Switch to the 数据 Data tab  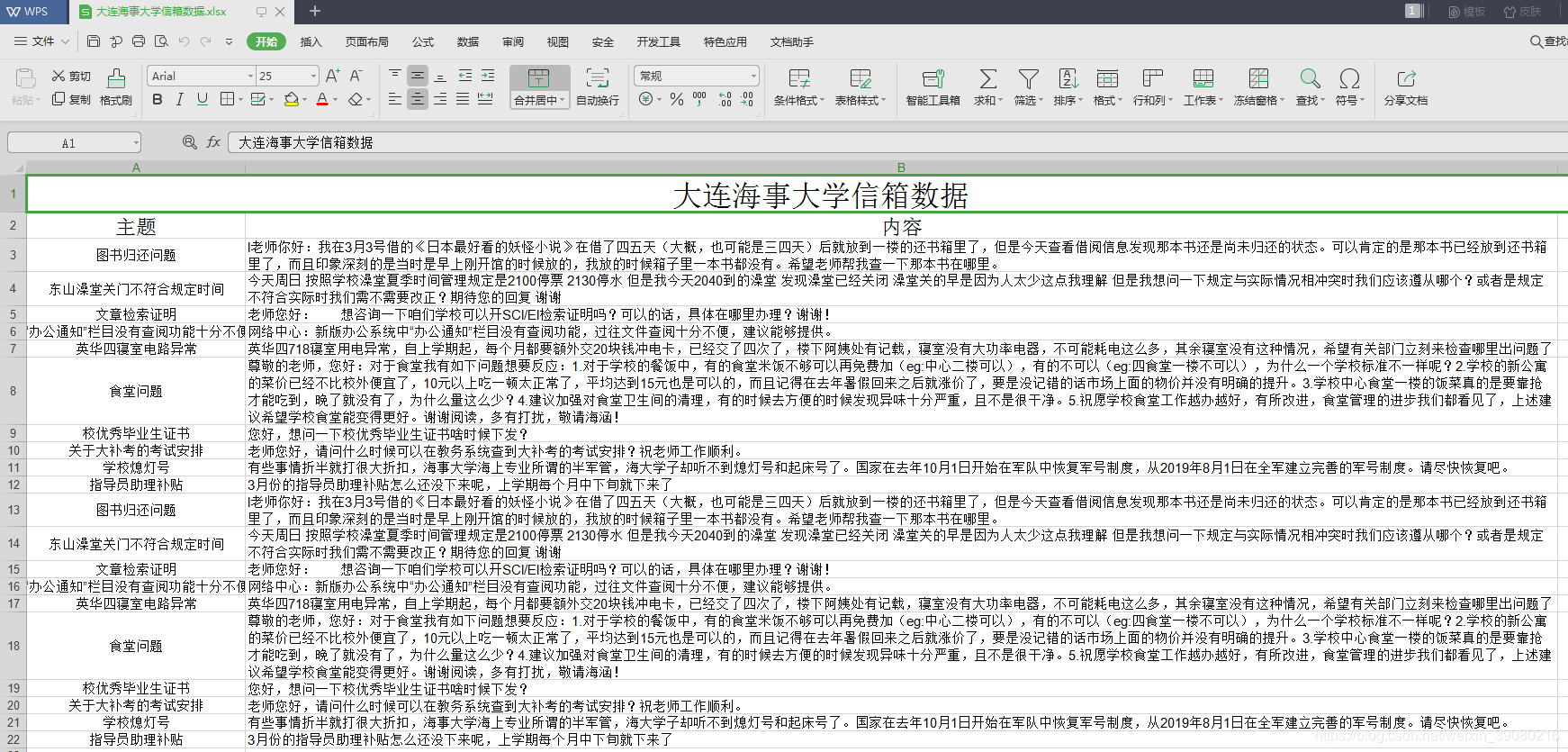[x=468, y=41]
